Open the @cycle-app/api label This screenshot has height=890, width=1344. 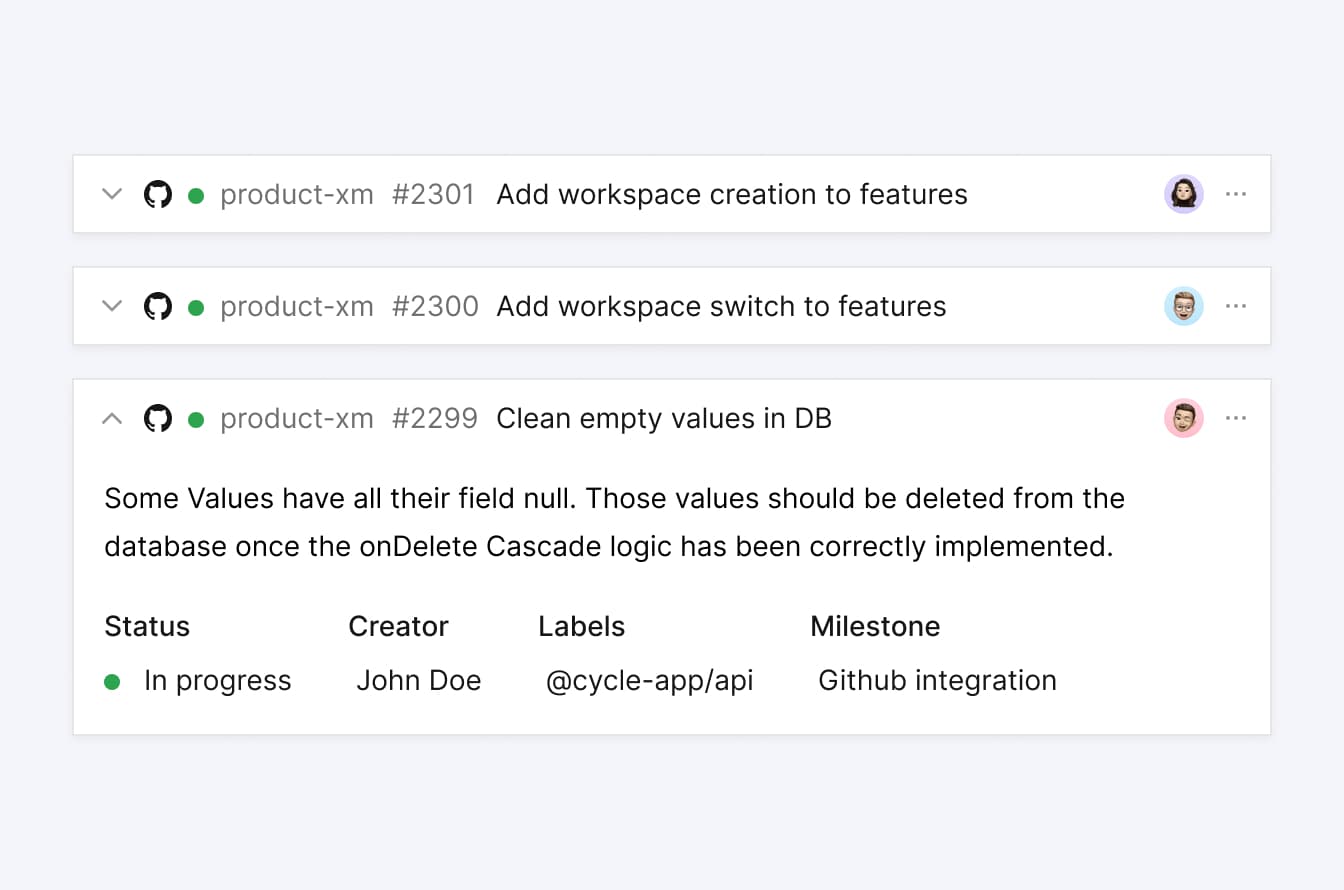pos(649,681)
